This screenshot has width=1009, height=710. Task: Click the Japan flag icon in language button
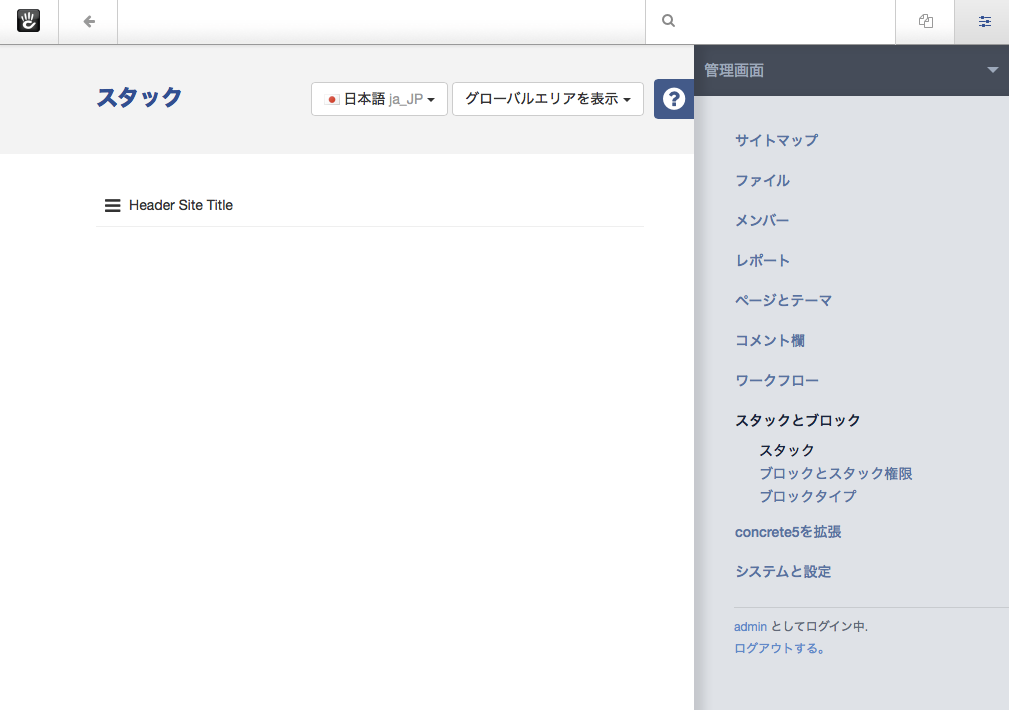(x=332, y=100)
